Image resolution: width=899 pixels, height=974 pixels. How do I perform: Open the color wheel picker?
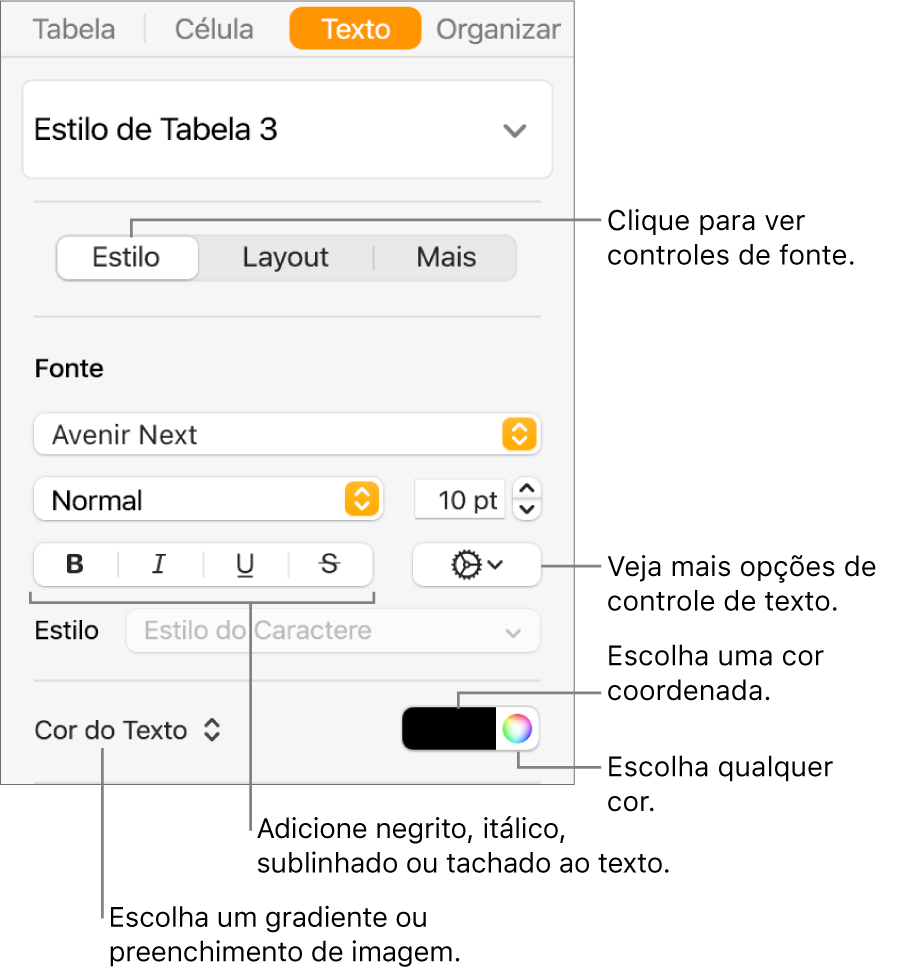pyautogui.click(x=517, y=729)
